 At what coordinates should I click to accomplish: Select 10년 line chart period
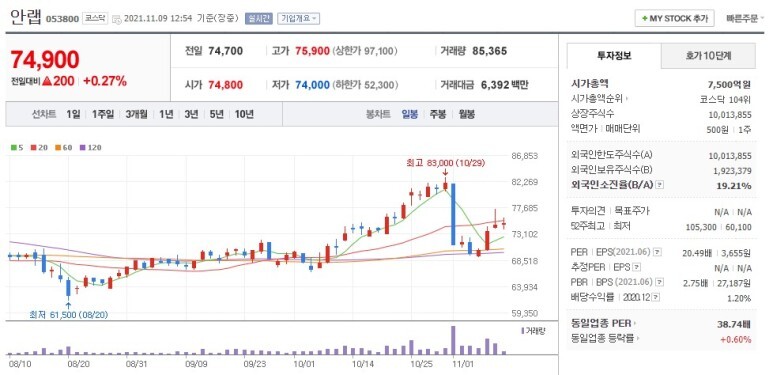tap(244, 114)
